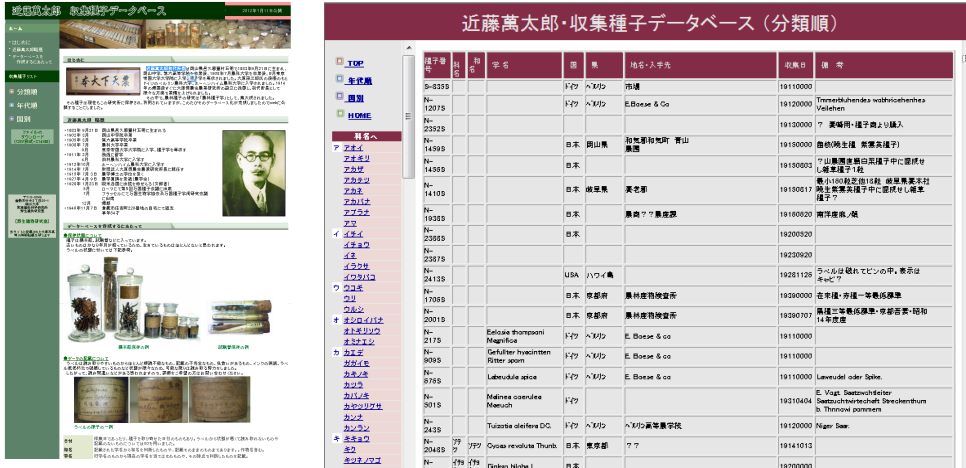Jump to family カバノキ
The width and height of the screenshot is (966, 468).
point(356,395)
